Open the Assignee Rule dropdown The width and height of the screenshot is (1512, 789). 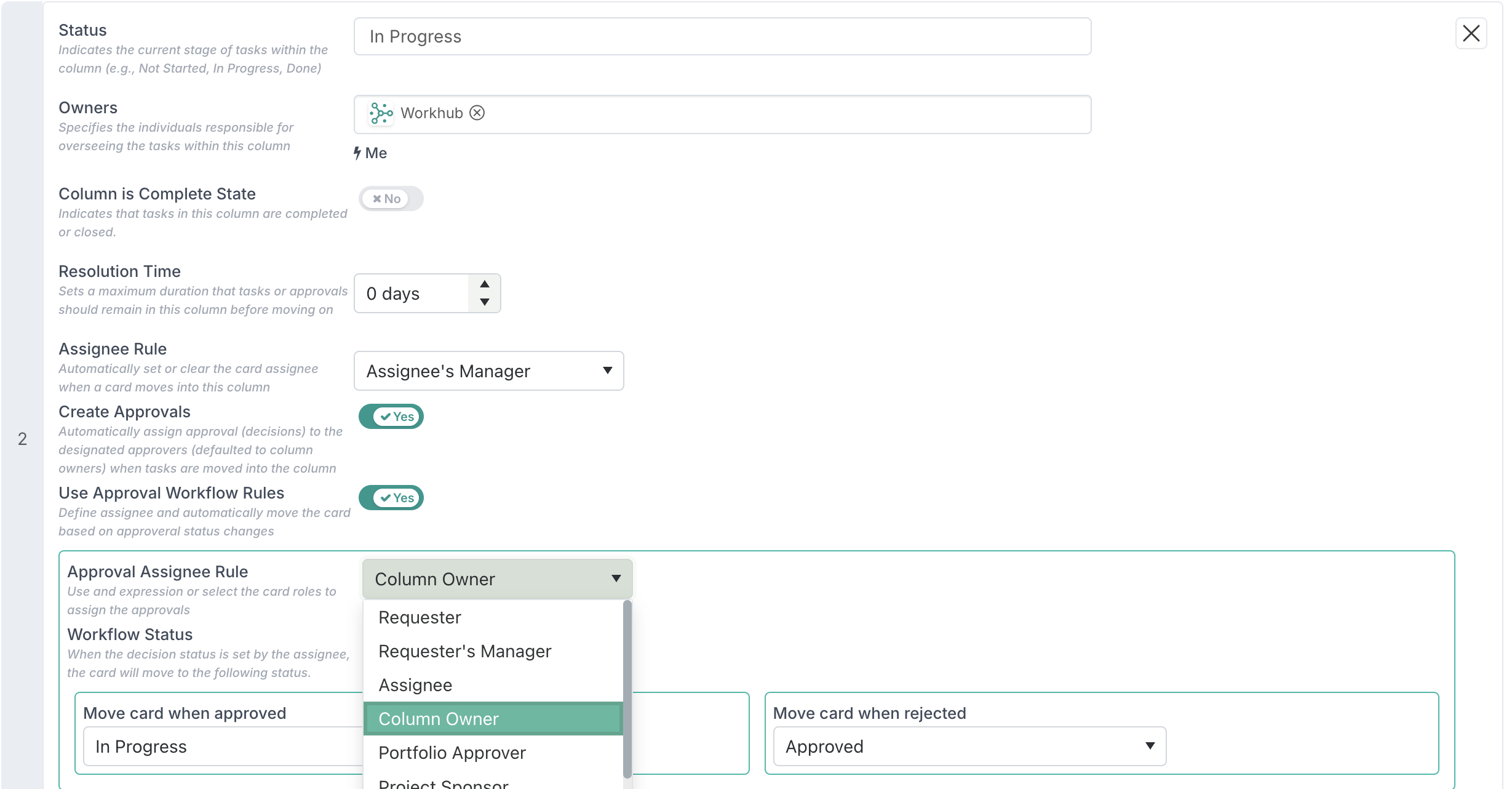coord(489,371)
